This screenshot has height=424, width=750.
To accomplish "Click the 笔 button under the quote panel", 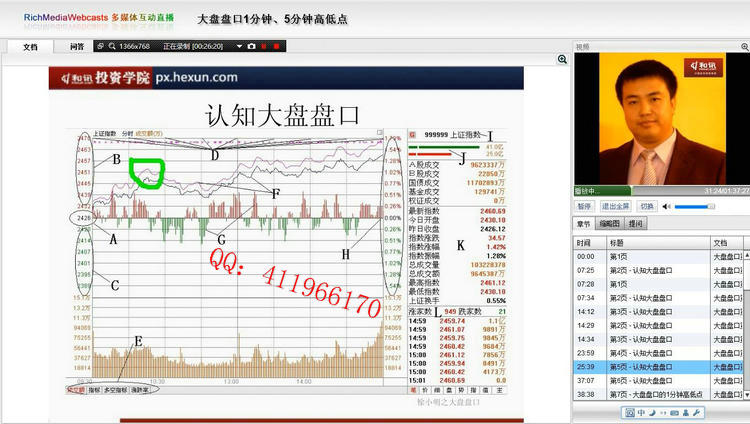I will (x=413, y=391).
